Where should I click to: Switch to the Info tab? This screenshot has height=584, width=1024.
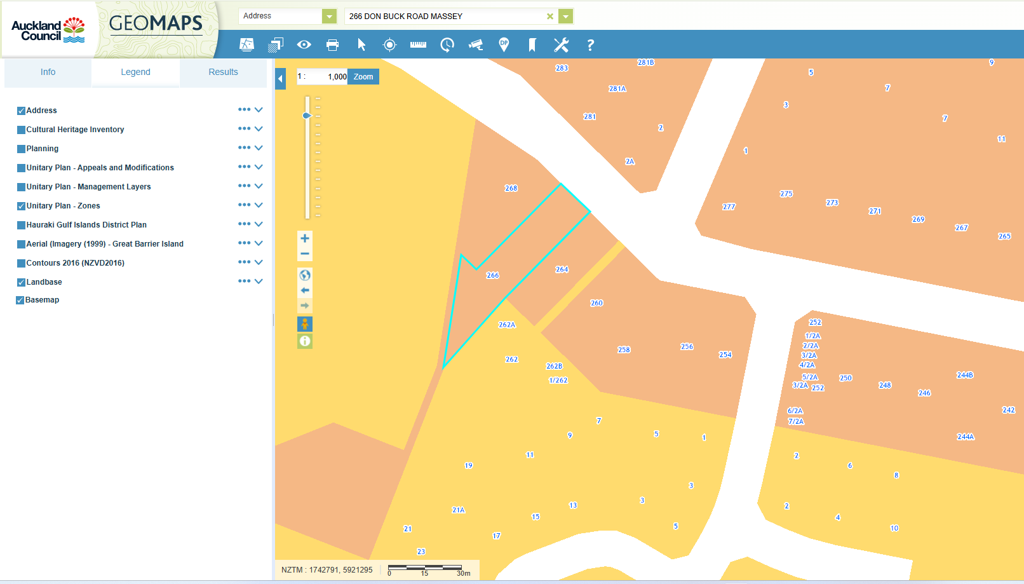(48, 72)
